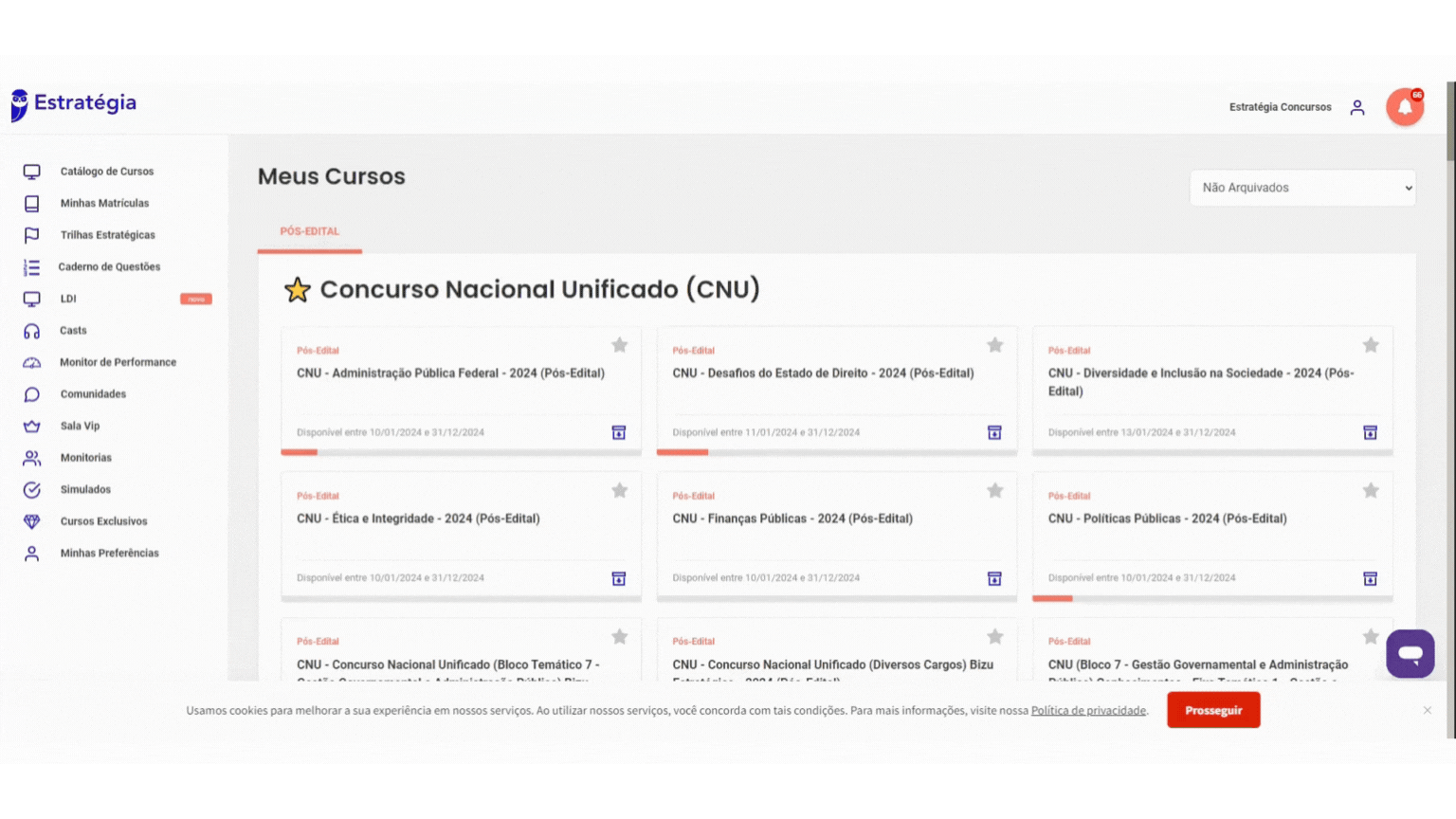Favorite the CNU Bloco 7 Gestão Governamental course

[1371, 636]
